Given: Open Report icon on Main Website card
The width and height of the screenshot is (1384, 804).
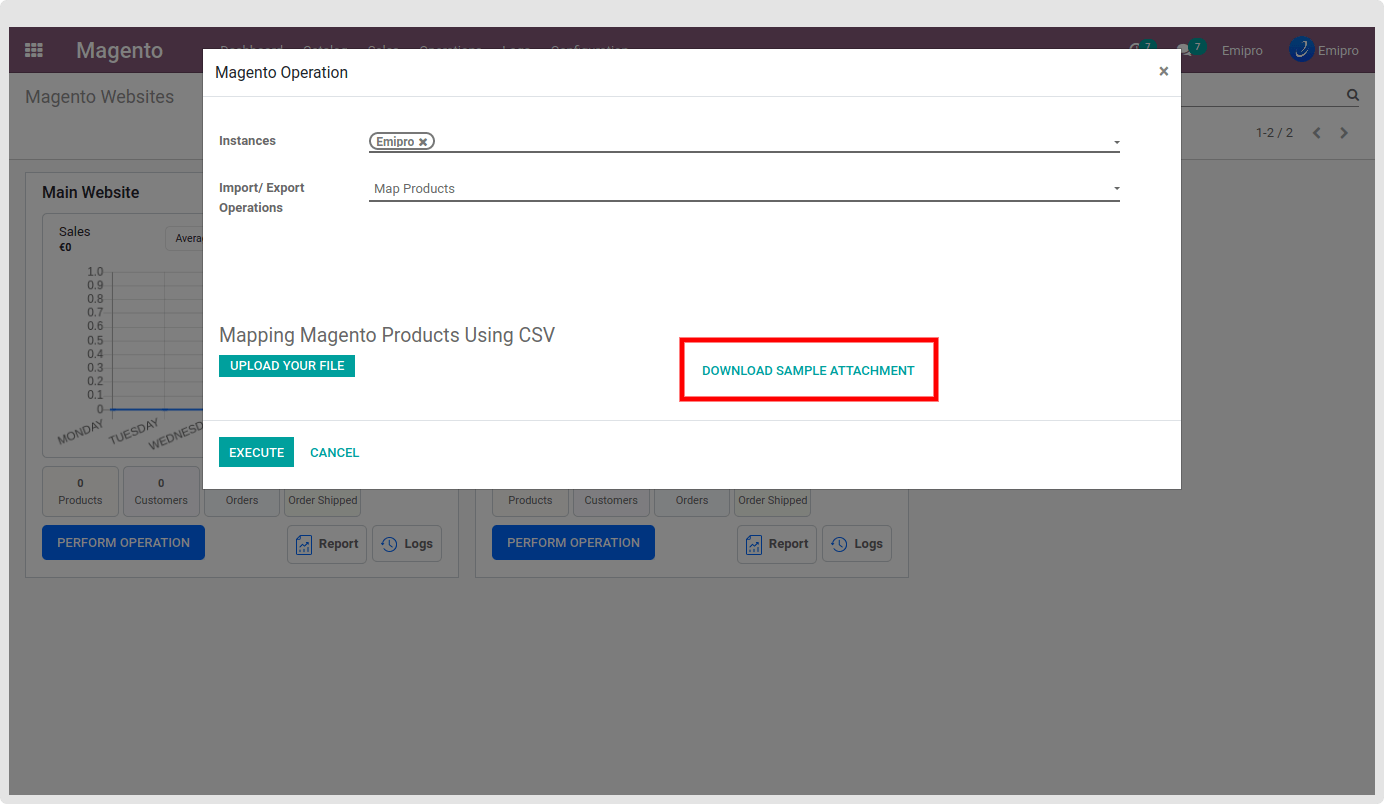Looking at the screenshot, I should [327, 544].
